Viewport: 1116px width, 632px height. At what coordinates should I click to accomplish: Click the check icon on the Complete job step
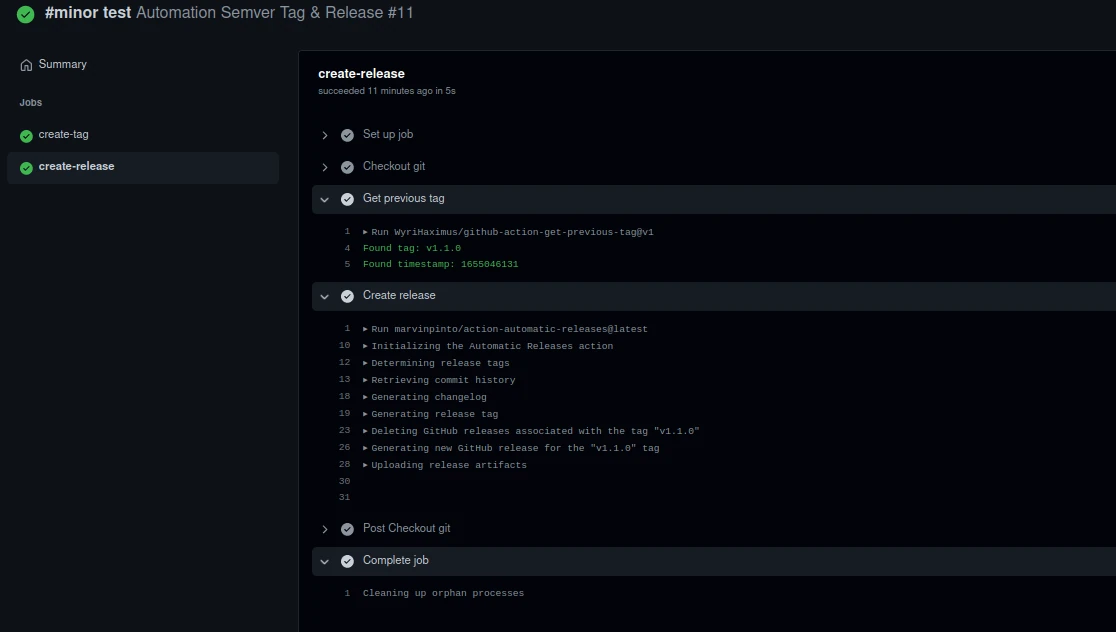click(347, 560)
